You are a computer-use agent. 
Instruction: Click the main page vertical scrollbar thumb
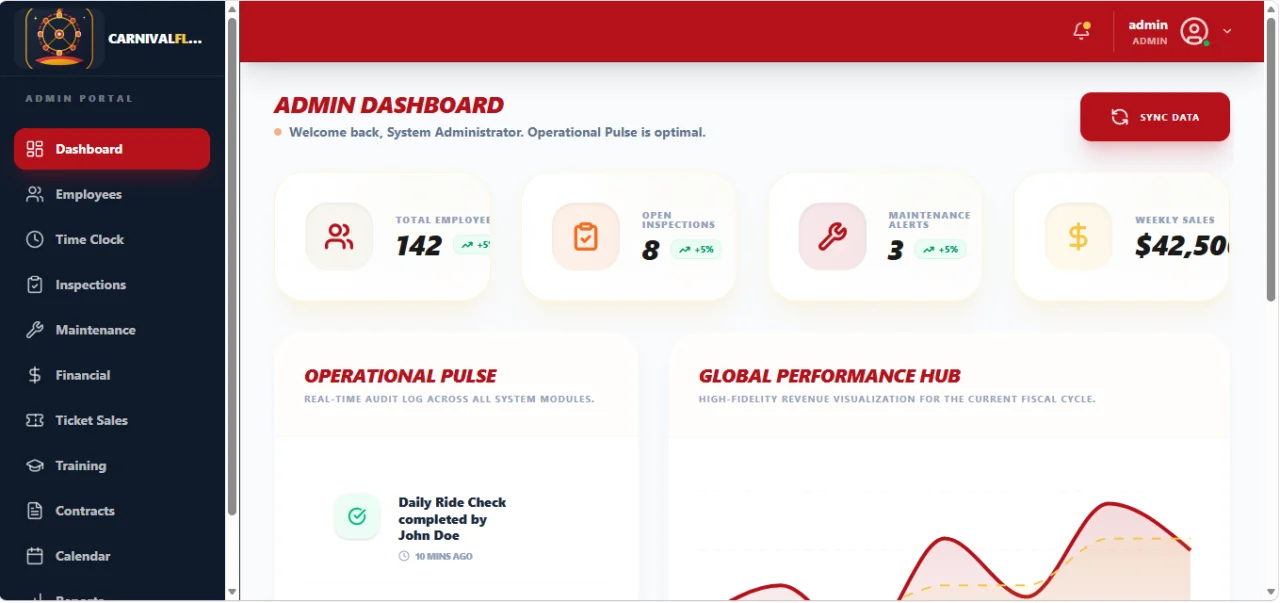pos(1272,160)
